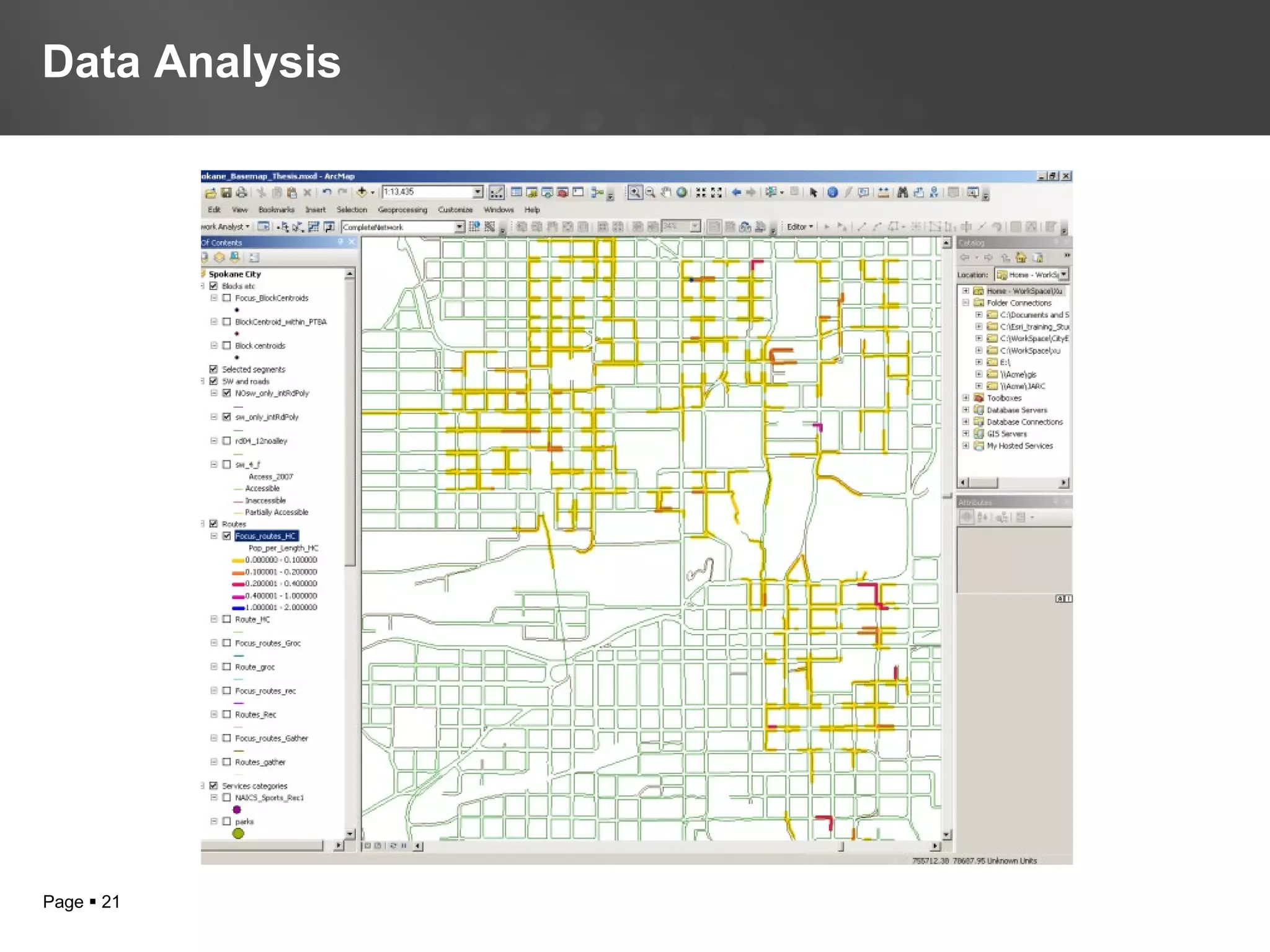
Task: Enable the Block centroids layer checkbox
Action: pos(227,346)
